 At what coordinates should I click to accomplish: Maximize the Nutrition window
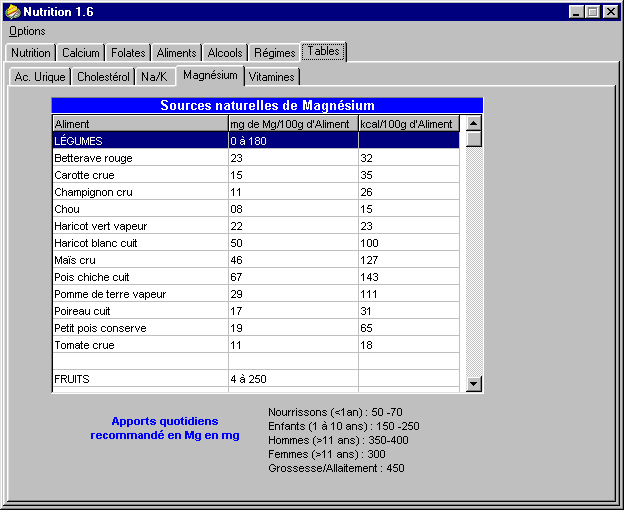593,11
